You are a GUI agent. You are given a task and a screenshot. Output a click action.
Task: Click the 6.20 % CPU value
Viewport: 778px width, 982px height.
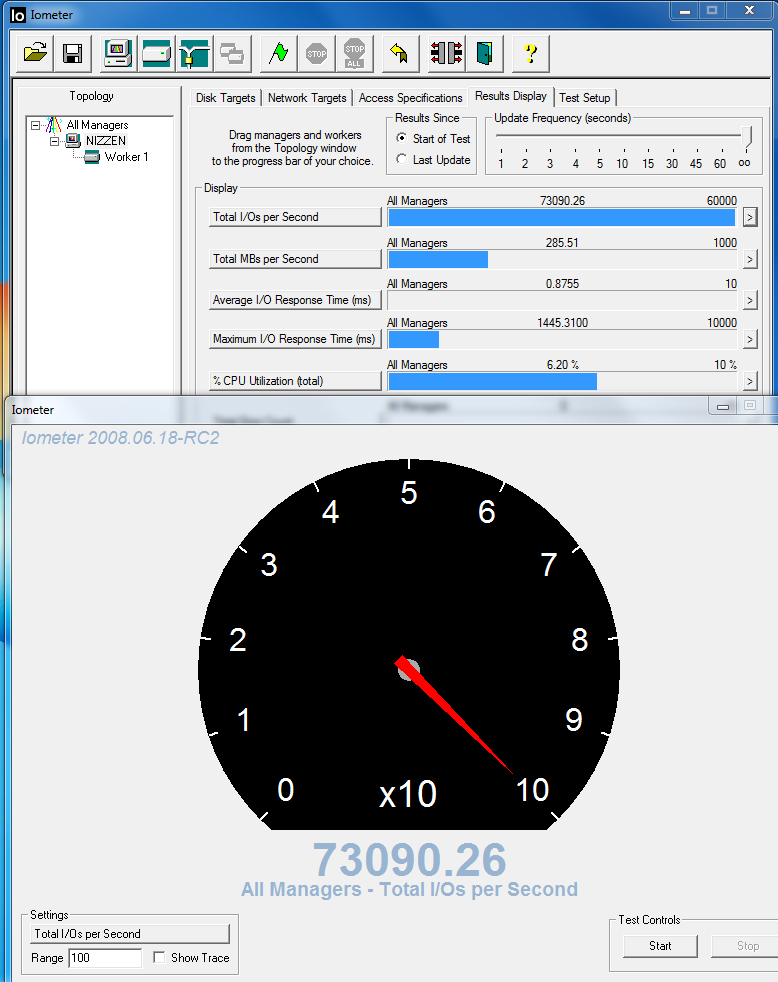[563, 364]
